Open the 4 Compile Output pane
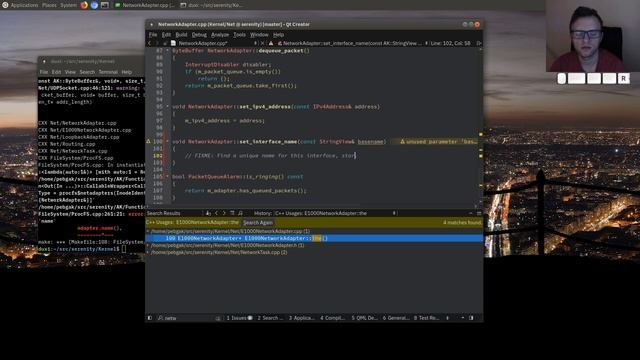 [x=333, y=318]
